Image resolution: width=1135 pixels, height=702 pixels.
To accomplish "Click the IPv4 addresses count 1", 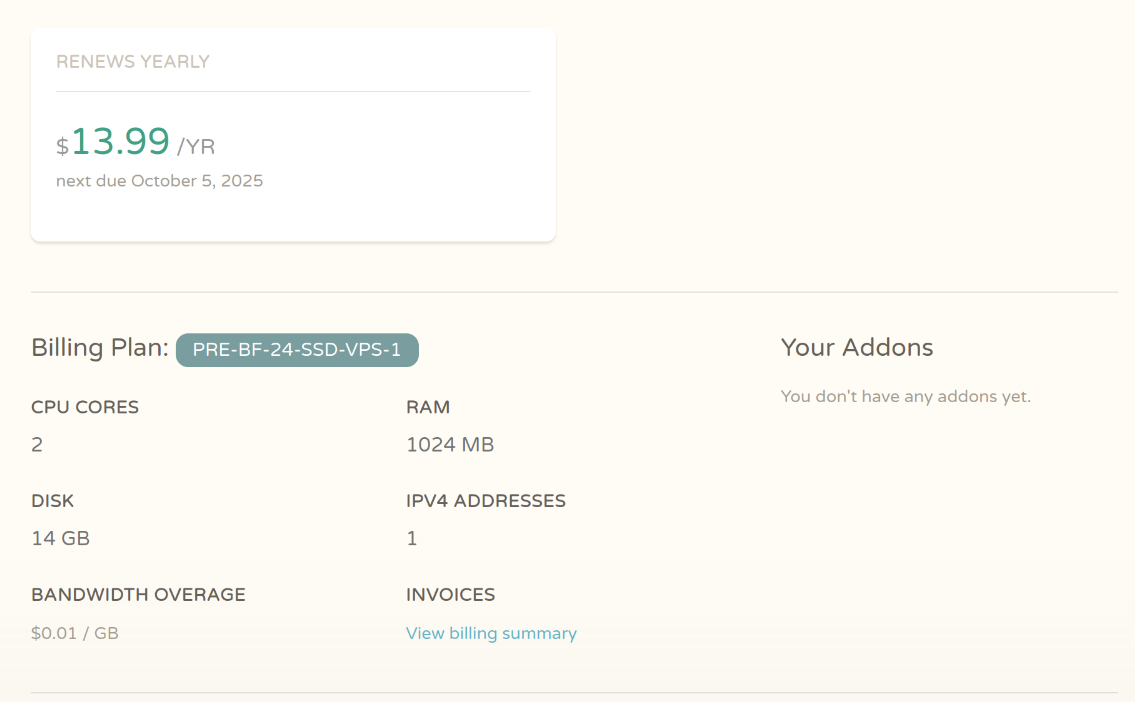I will [x=412, y=538].
